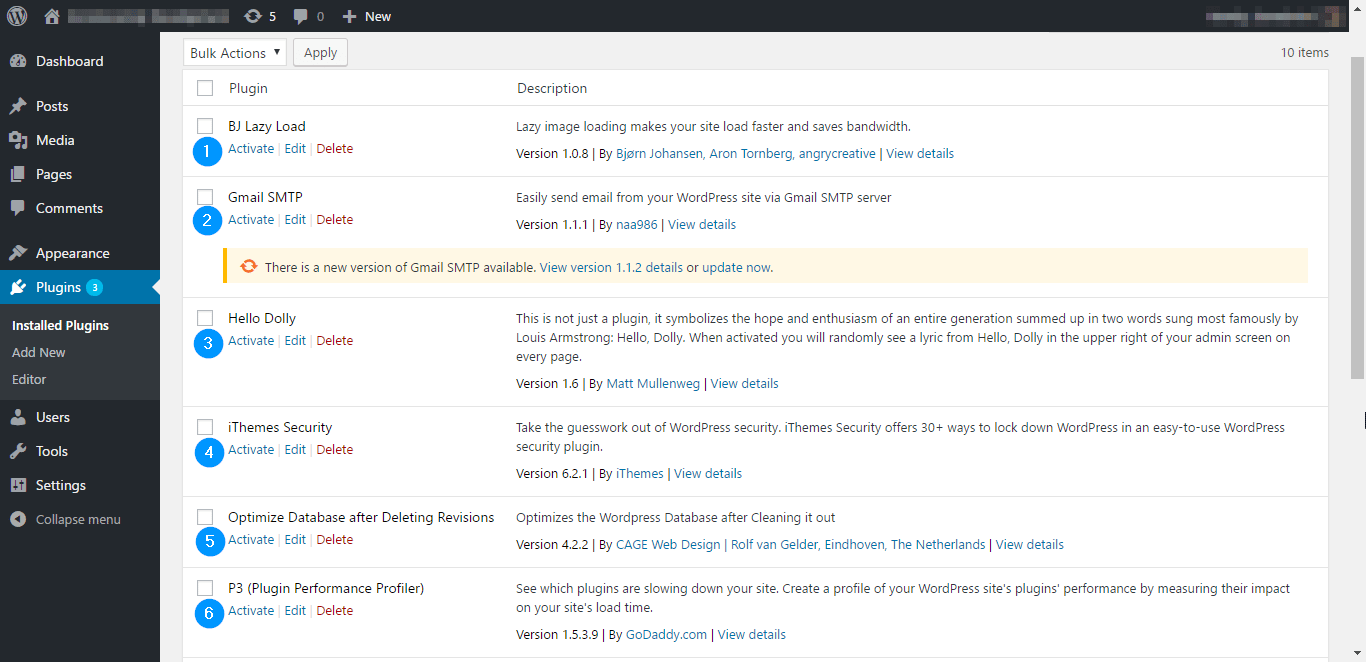This screenshot has height=662, width=1366.
Task: Click the Media icon in sidebar
Action: [x=18, y=140]
